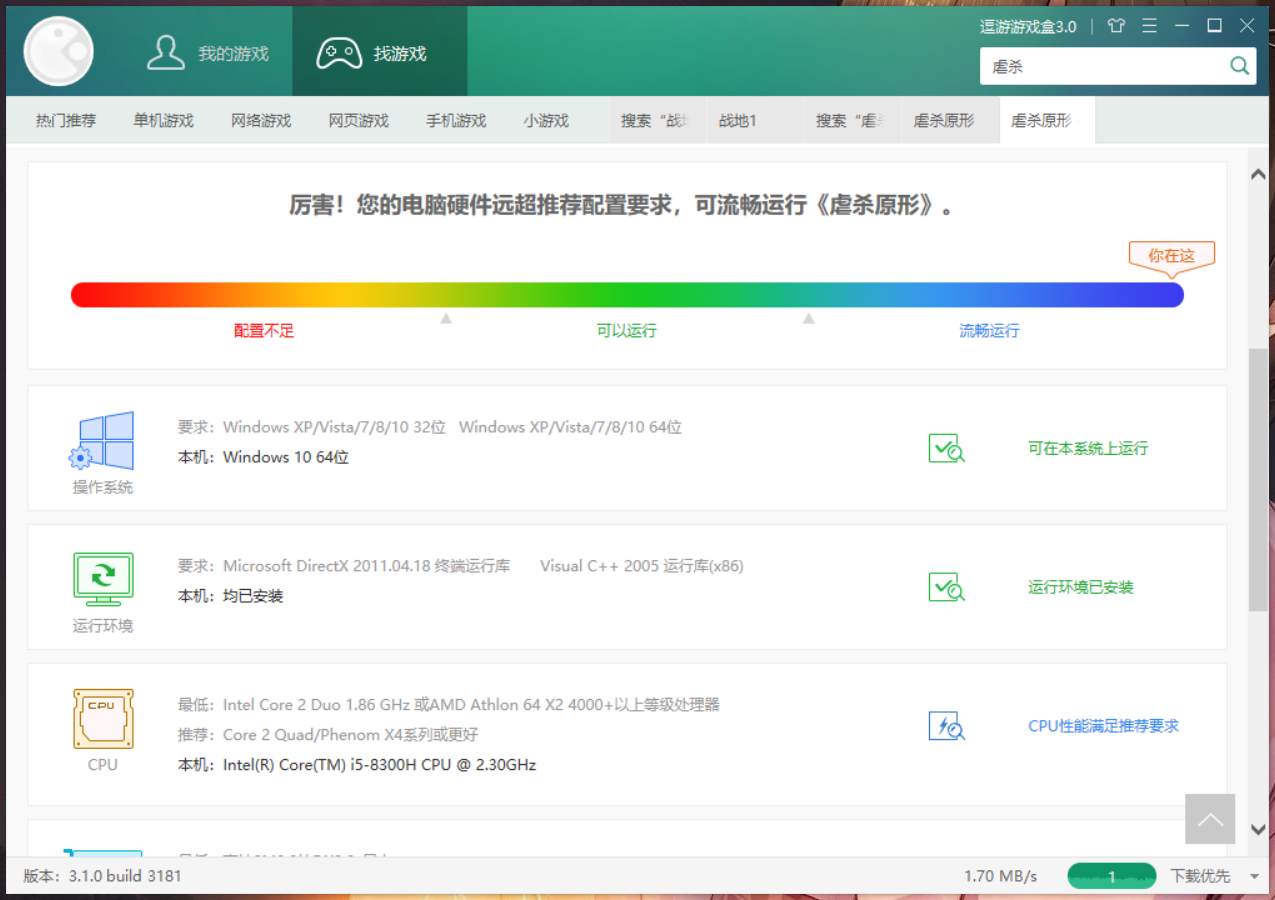This screenshot has height=900, width=1275.
Task: Click the 操作系统 Windows icon
Action: (102, 440)
